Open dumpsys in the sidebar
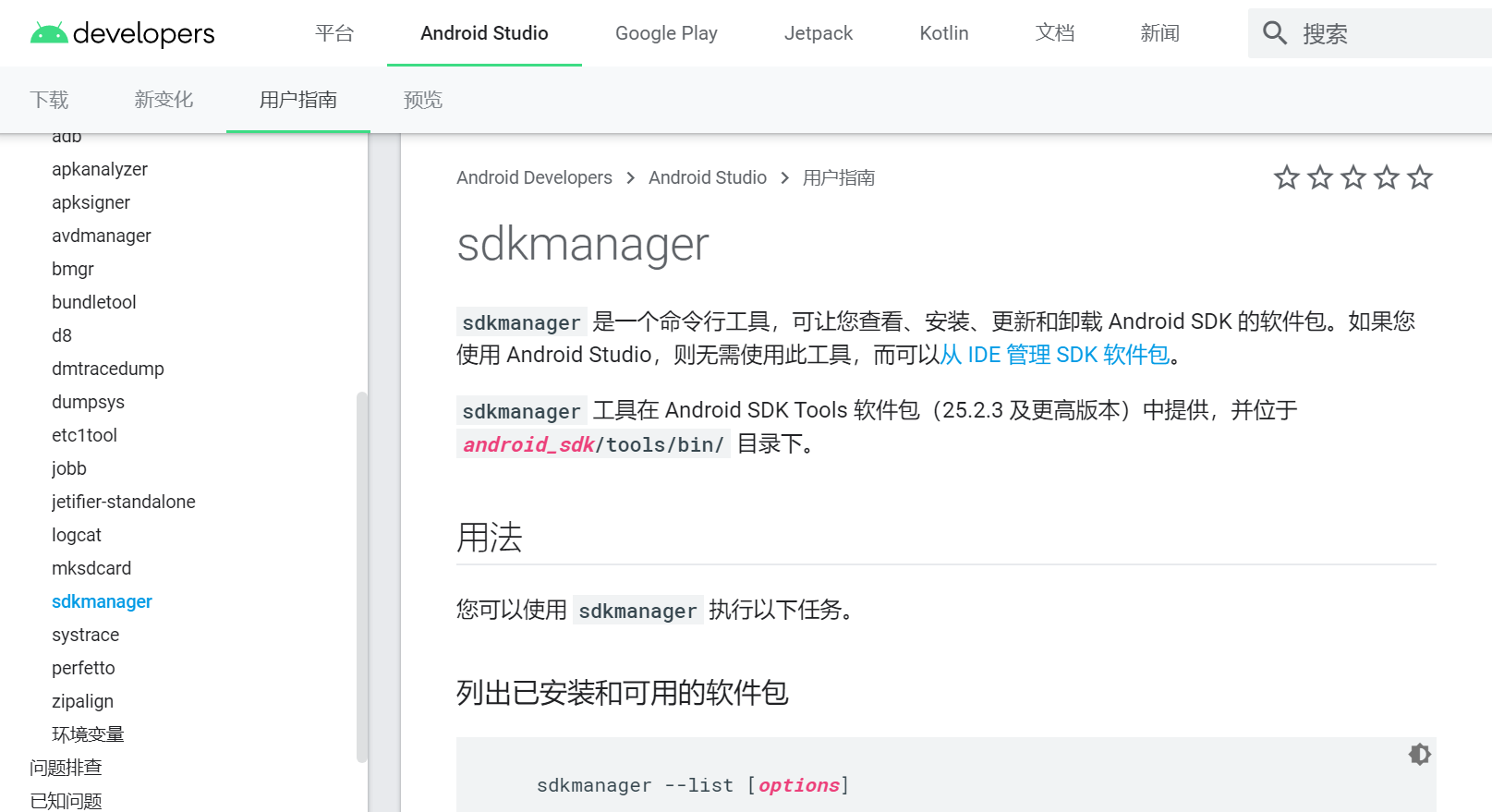This screenshot has width=1492, height=812. pos(88,402)
